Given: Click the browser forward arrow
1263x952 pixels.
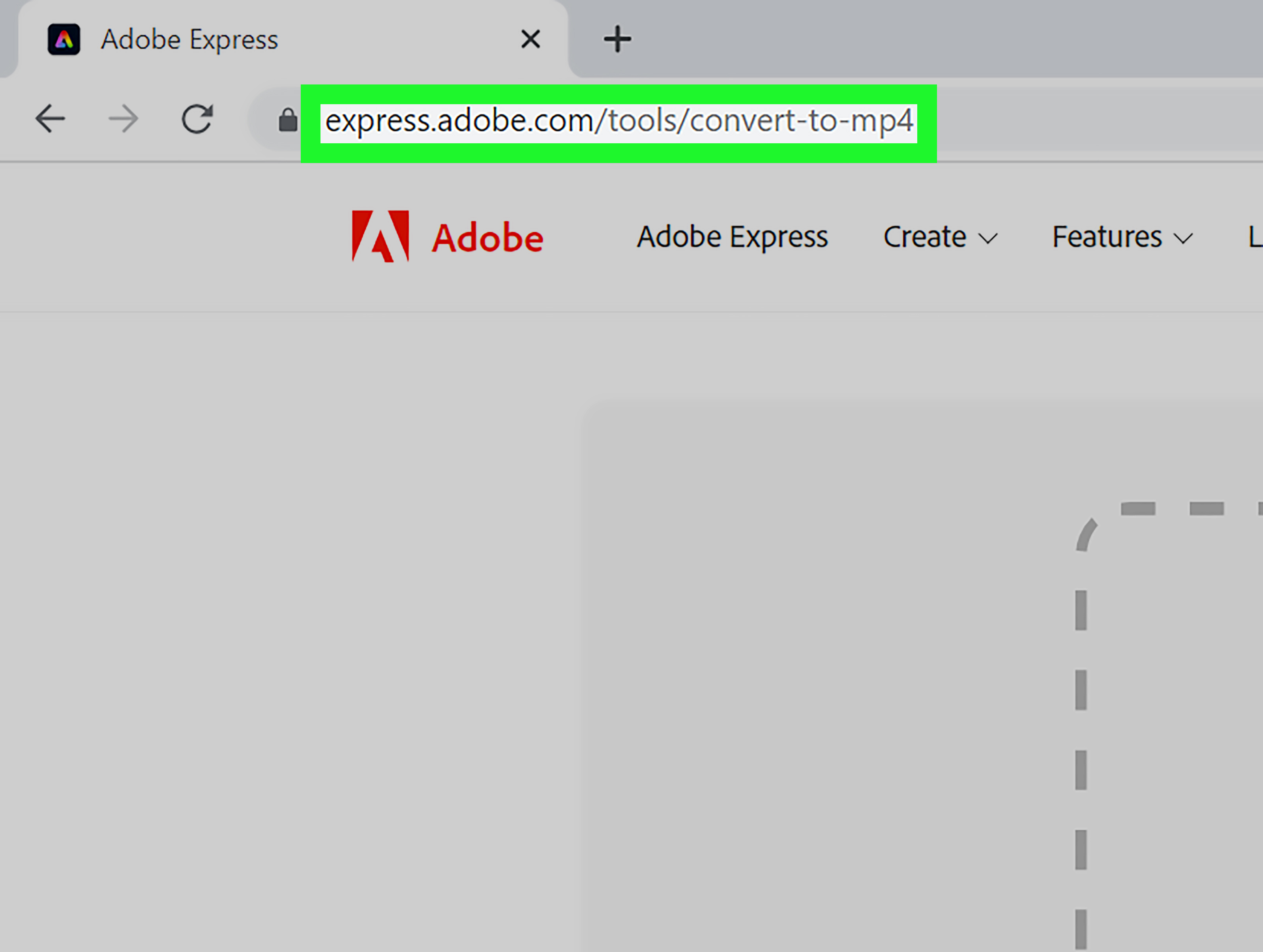Looking at the screenshot, I should [123, 119].
